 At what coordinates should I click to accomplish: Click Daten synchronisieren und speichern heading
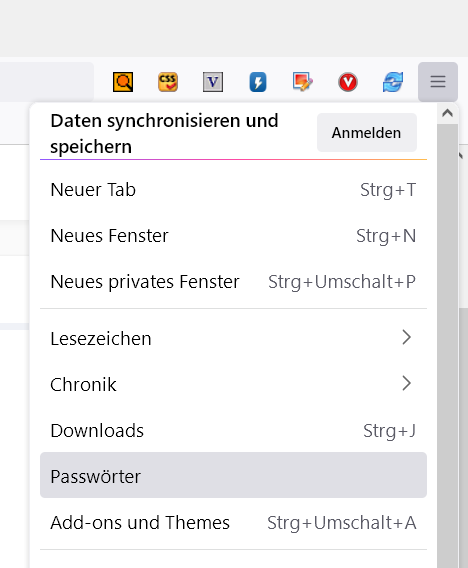tap(164, 133)
